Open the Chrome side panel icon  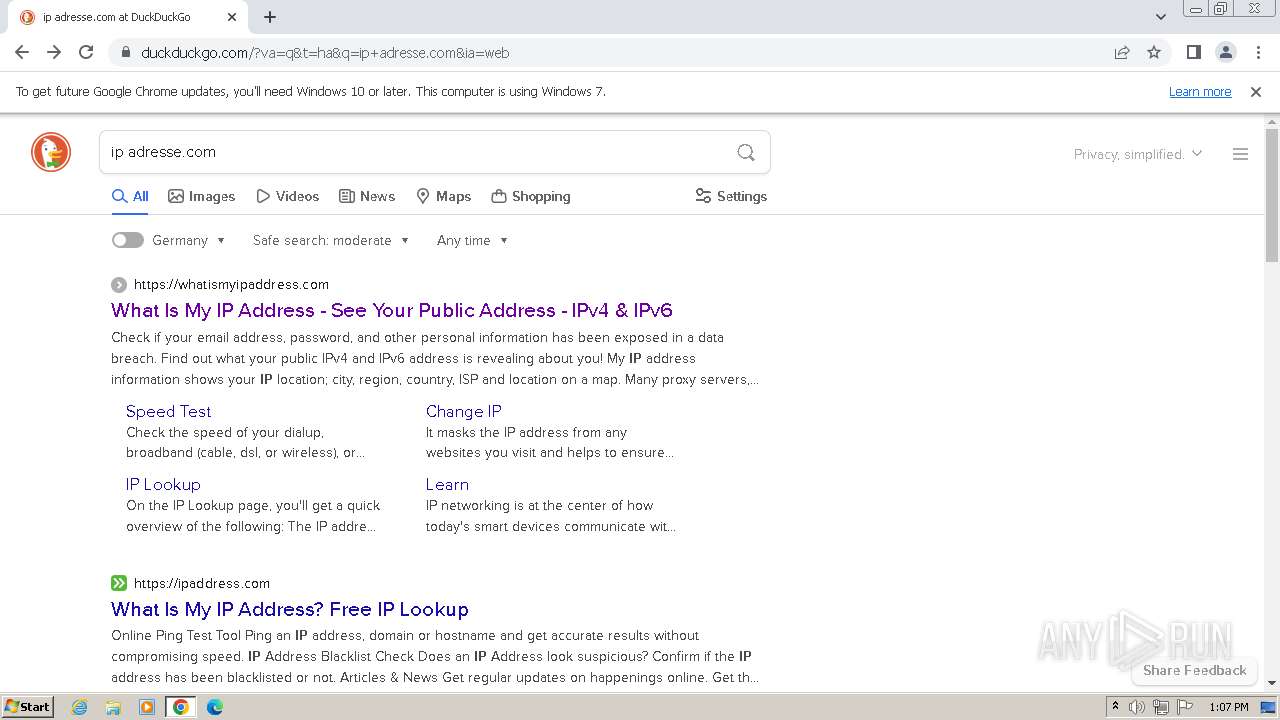(1193, 52)
